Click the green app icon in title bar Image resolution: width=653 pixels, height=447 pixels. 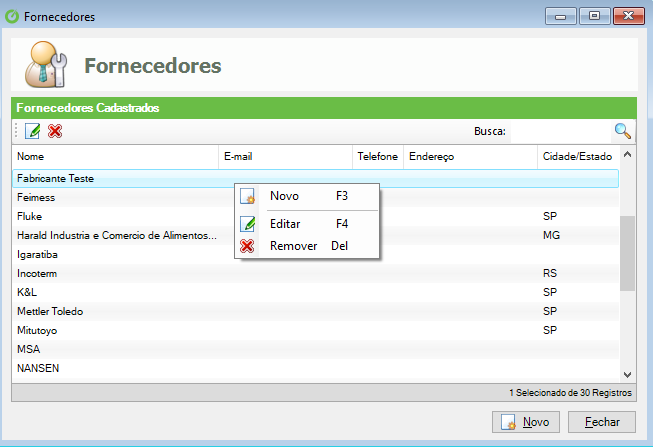12,17
